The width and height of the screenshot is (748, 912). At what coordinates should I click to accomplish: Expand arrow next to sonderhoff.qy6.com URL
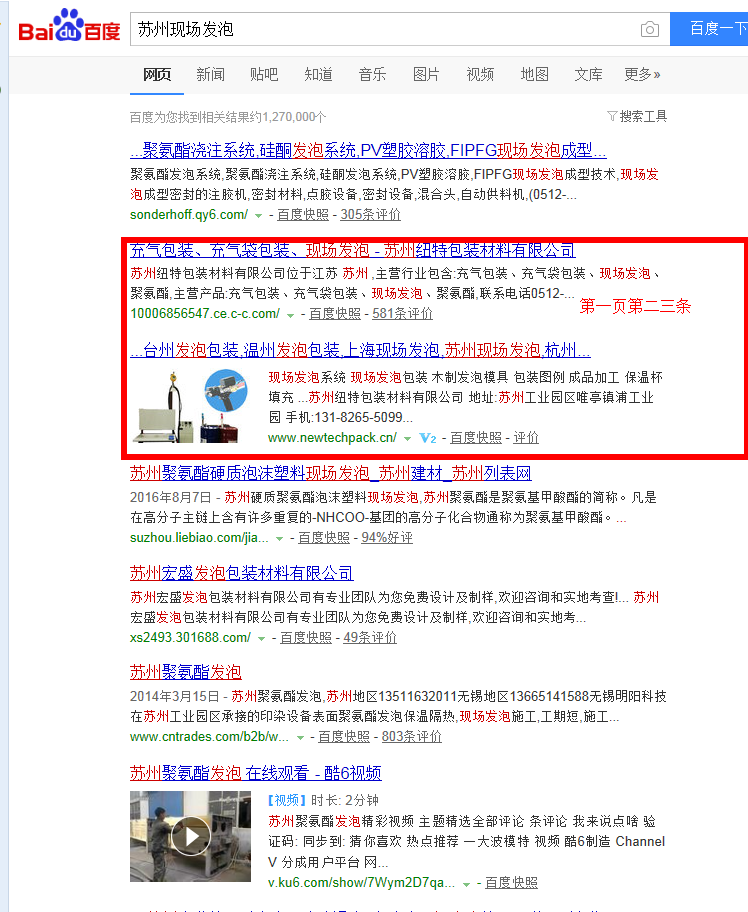pos(258,215)
